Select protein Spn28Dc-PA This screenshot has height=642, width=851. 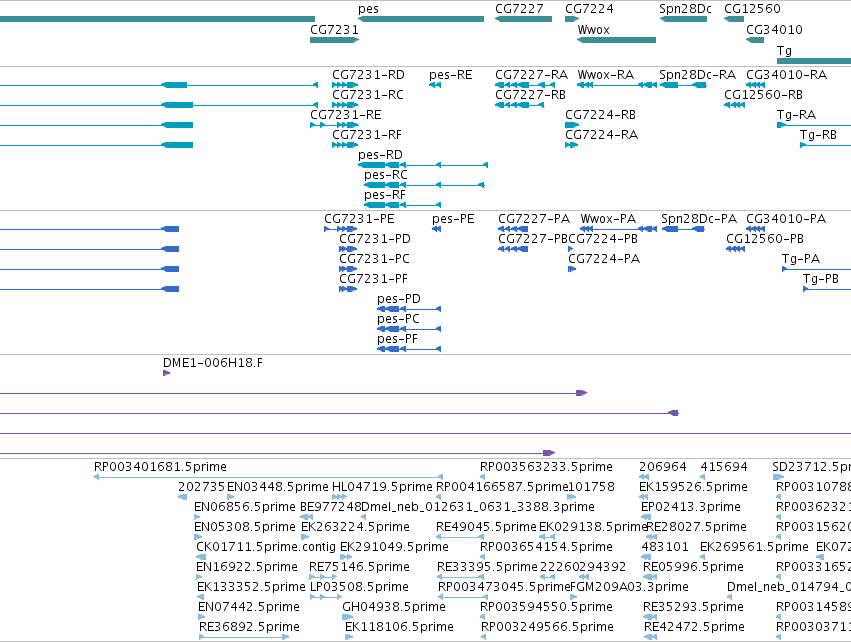click(x=683, y=229)
